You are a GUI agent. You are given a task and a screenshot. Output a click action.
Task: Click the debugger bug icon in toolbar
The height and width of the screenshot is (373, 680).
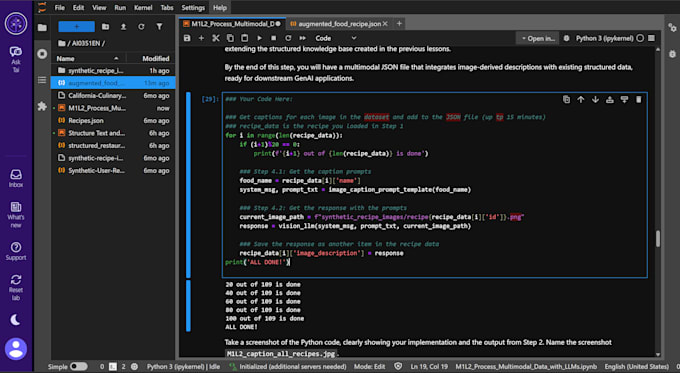point(566,38)
